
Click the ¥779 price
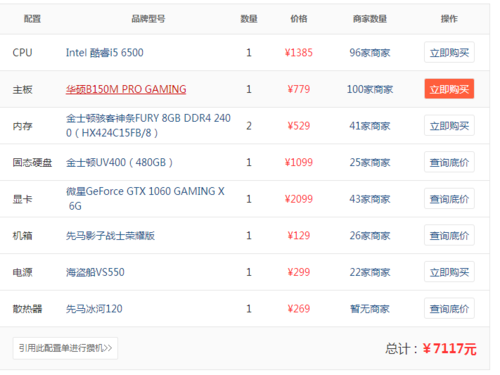299,89
